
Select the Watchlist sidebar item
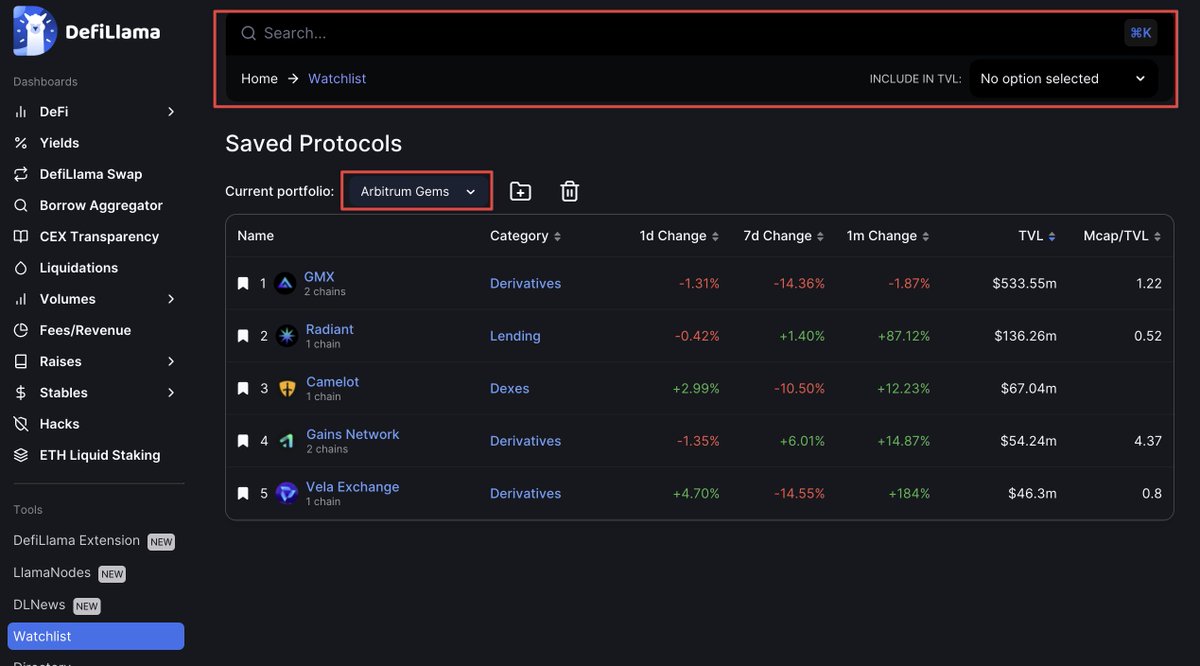(96, 636)
